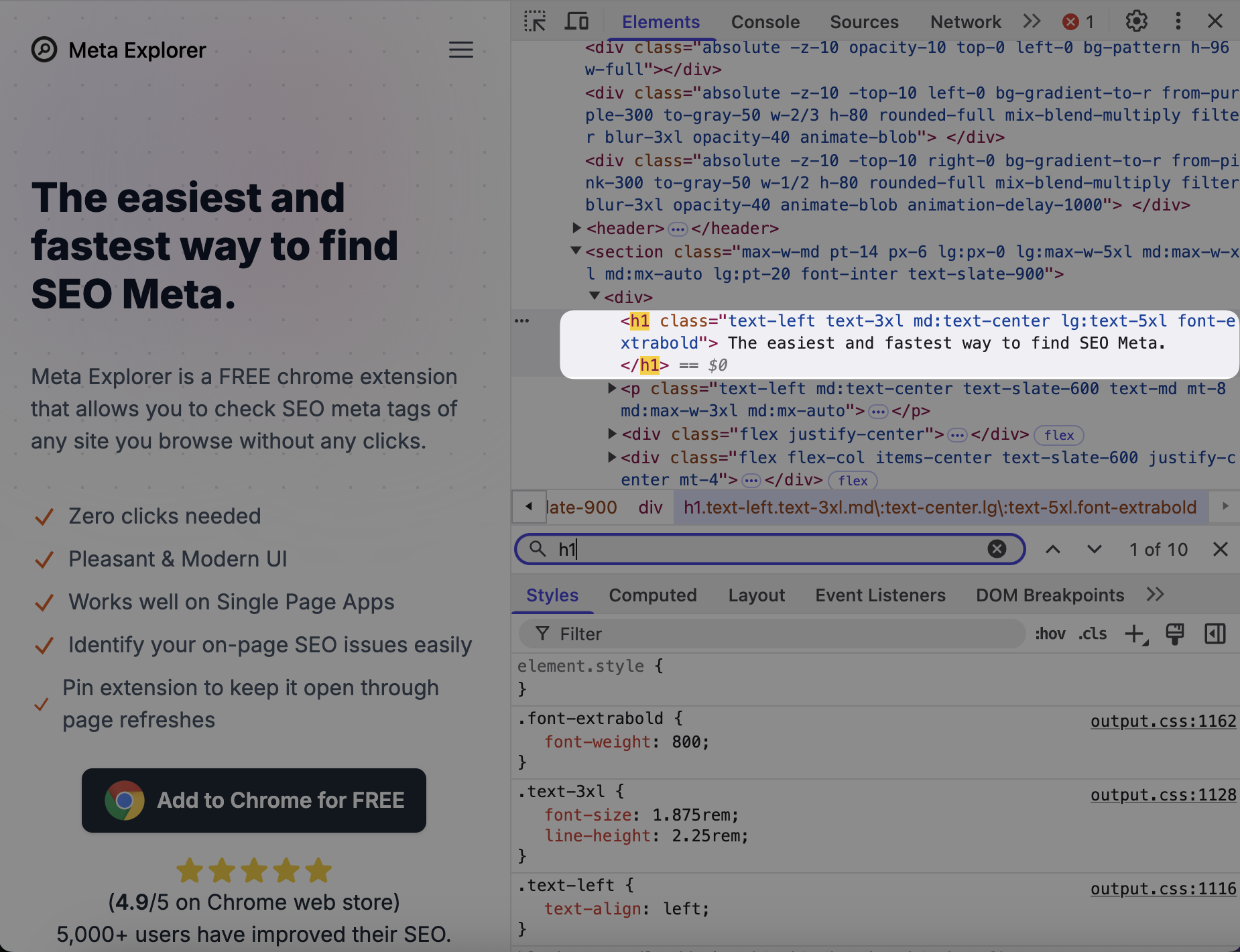Image resolution: width=1240 pixels, height=952 pixels.
Task: Click the font-size 1.875rem value
Action: pos(690,815)
